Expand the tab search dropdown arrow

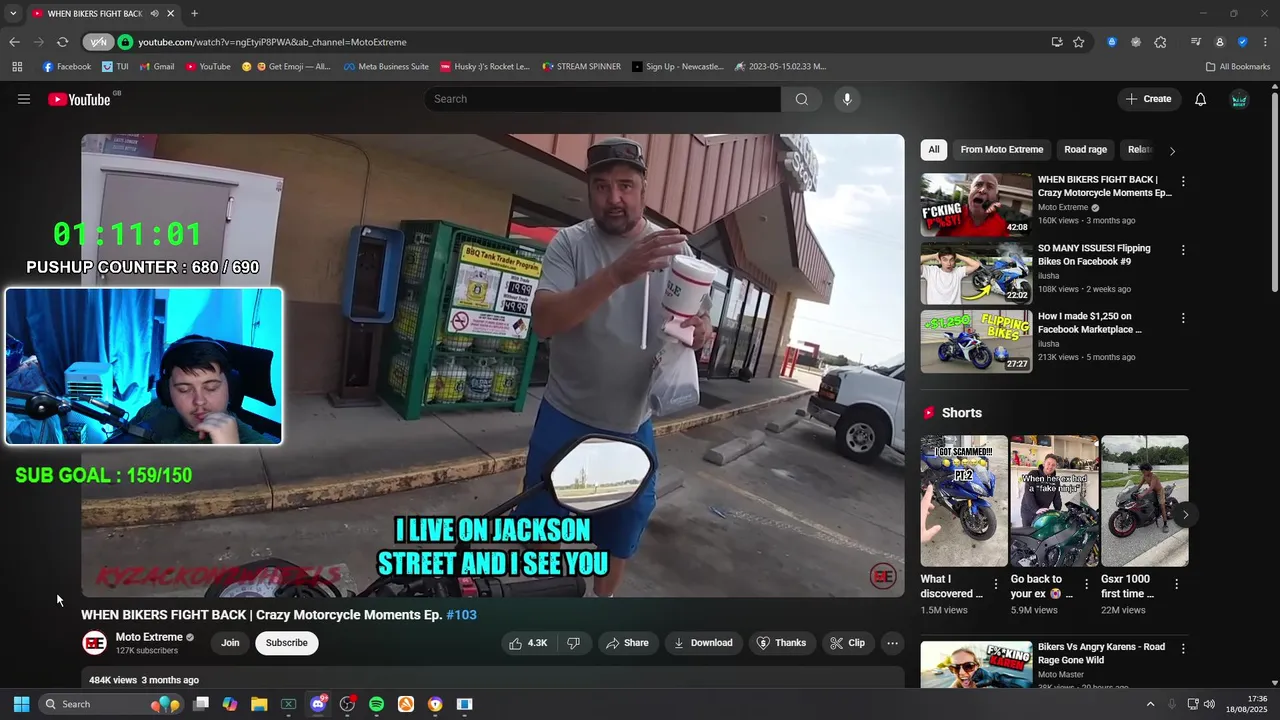(x=13, y=14)
